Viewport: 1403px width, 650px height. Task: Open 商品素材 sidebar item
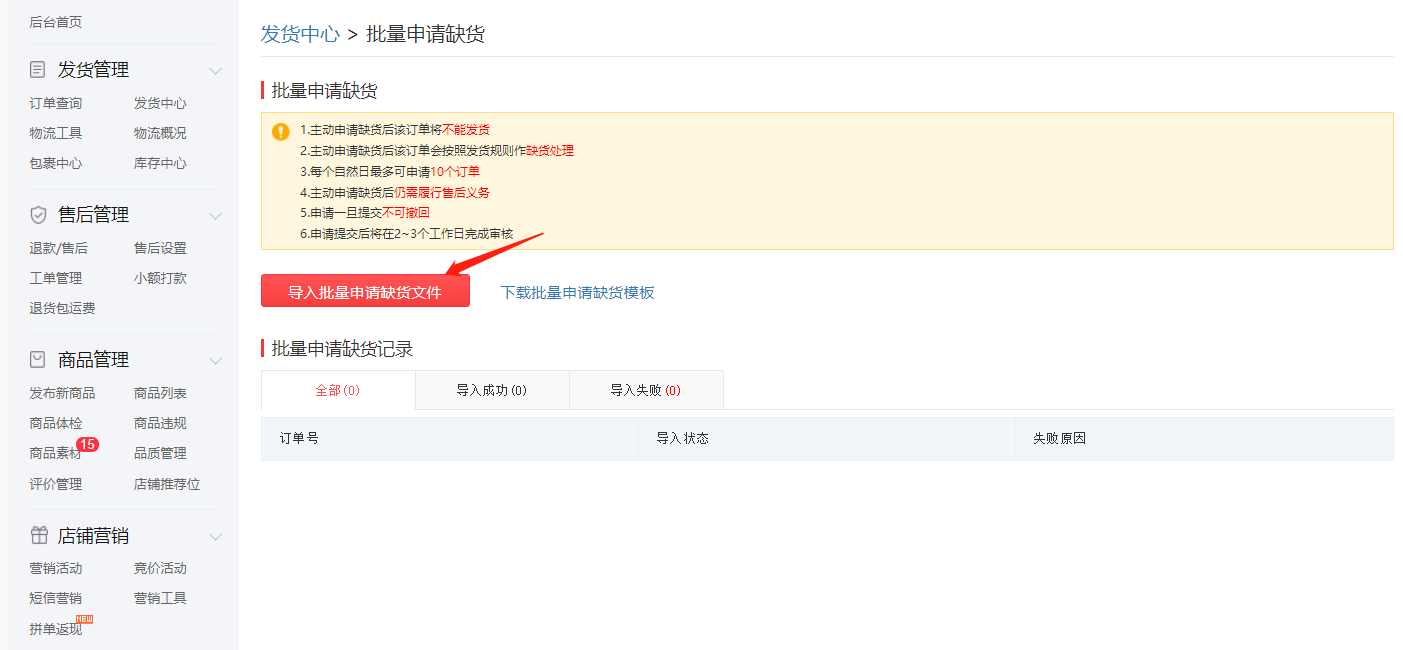click(56, 453)
